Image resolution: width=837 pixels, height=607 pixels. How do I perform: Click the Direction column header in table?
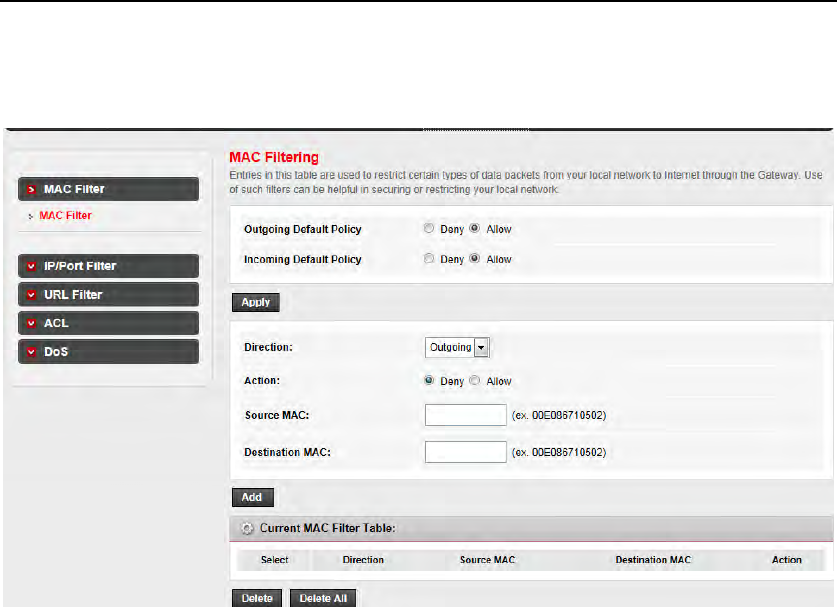(x=363, y=560)
